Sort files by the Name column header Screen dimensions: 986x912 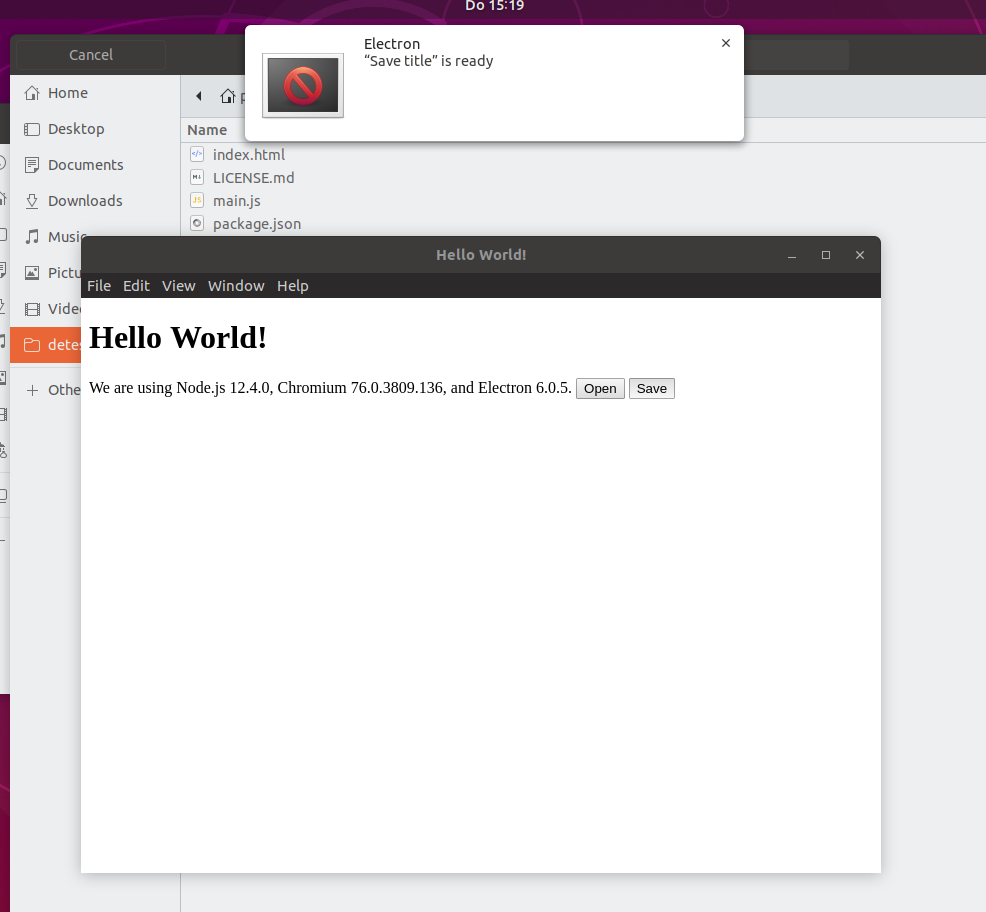tap(207, 129)
